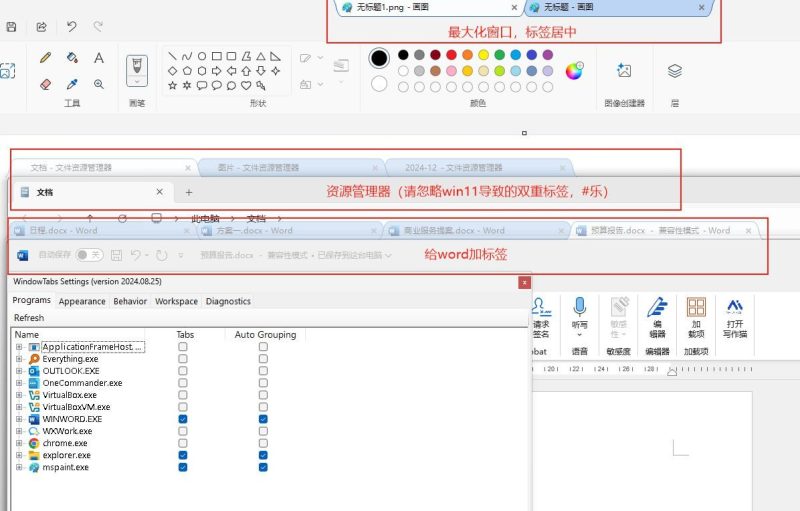Viewport: 800px width, 511px height.
Task: Choose the Right triangle shape in Paint
Action: pos(276,56)
